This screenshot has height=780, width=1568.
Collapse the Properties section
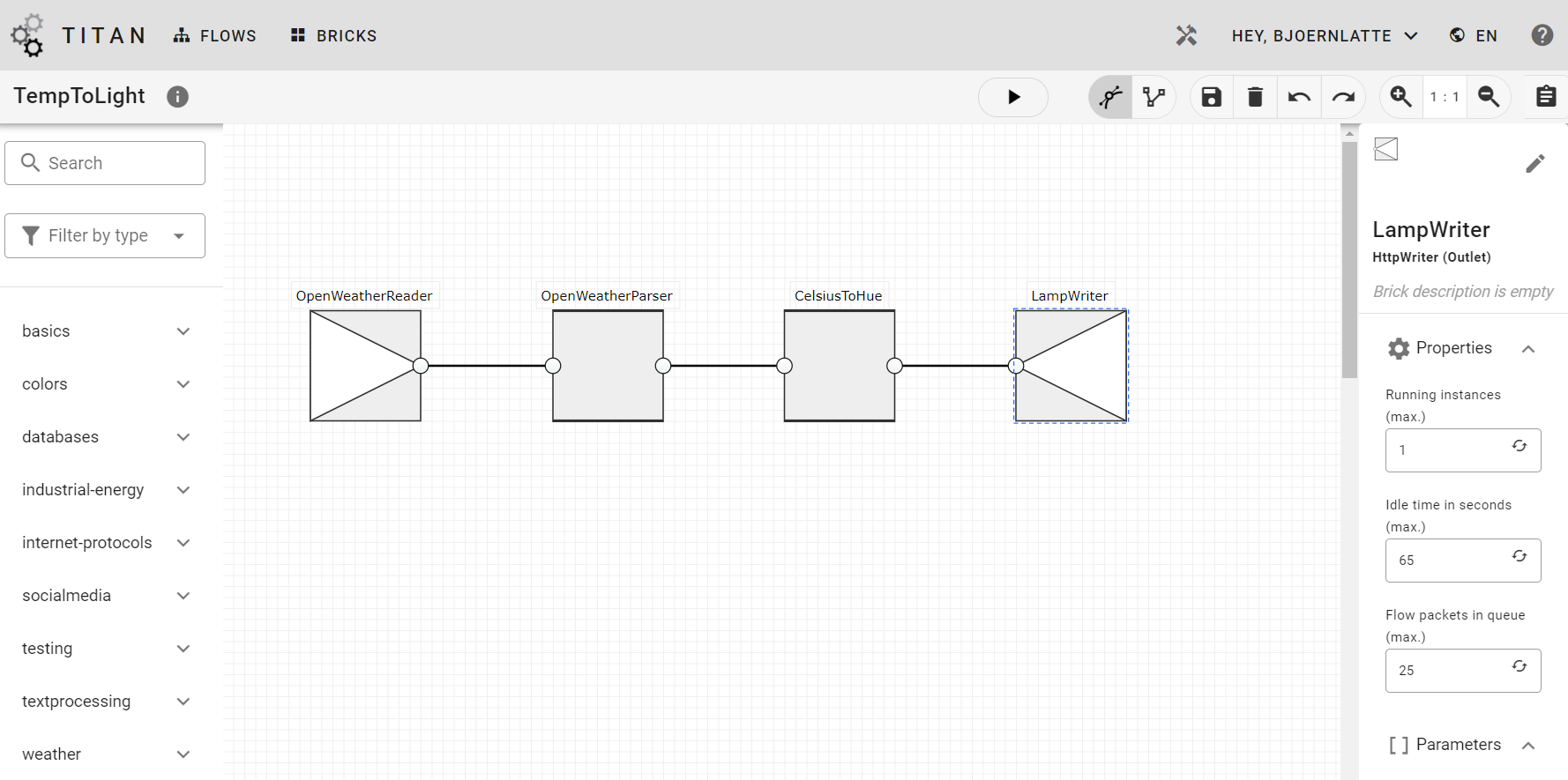[x=1528, y=349]
